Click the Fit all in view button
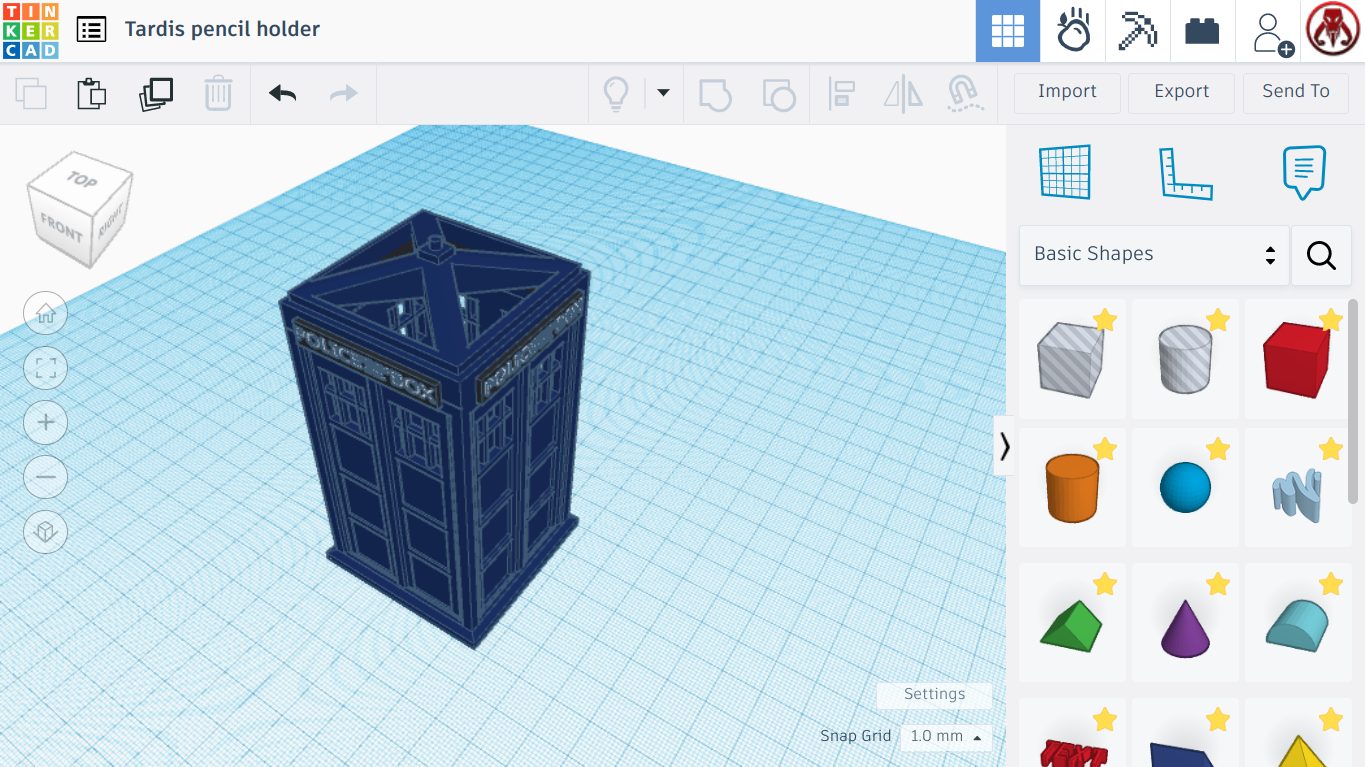The image size is (1365, 767). pos(45,368)
